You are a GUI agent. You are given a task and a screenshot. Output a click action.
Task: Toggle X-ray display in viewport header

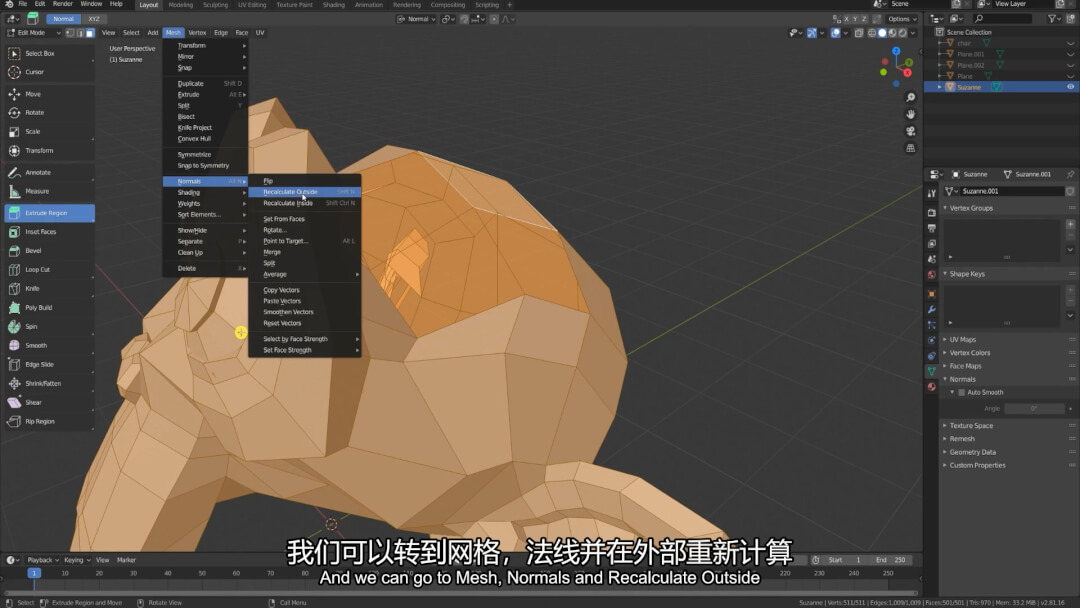click(859, 33)
